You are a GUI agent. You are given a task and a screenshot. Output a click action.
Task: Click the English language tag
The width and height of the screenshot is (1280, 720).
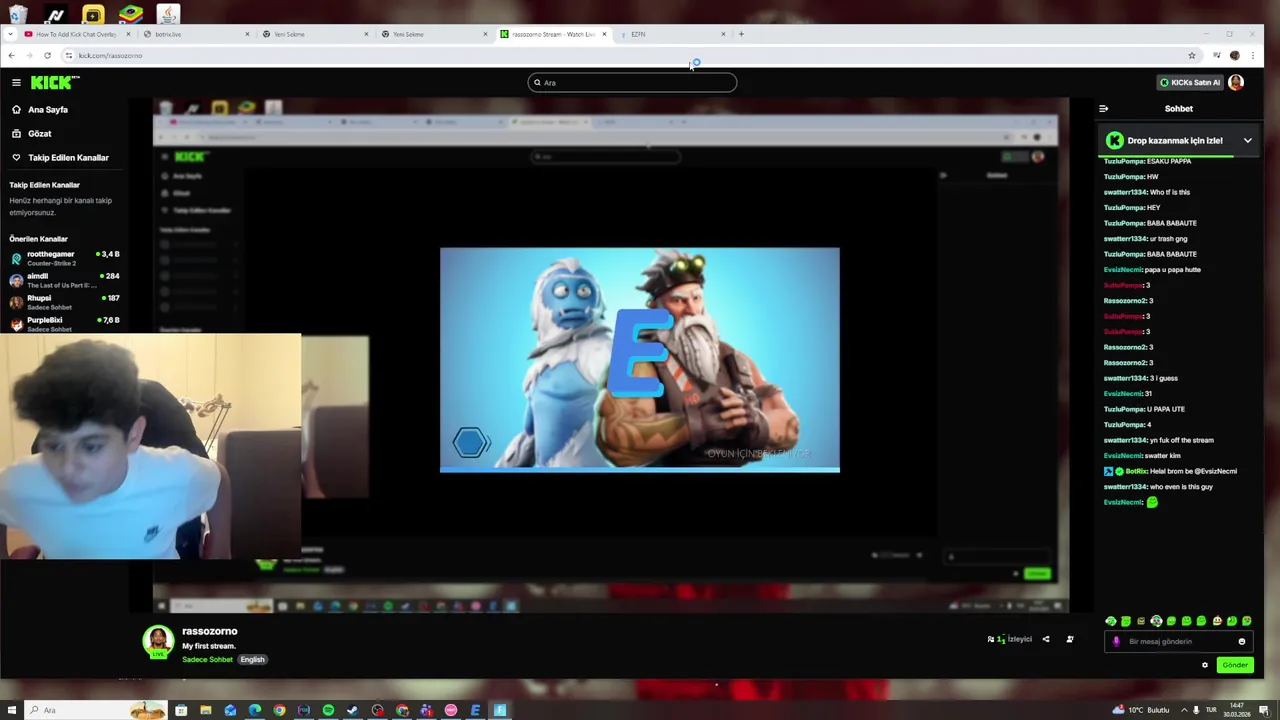pyautogui.click(x=252, y=660)
